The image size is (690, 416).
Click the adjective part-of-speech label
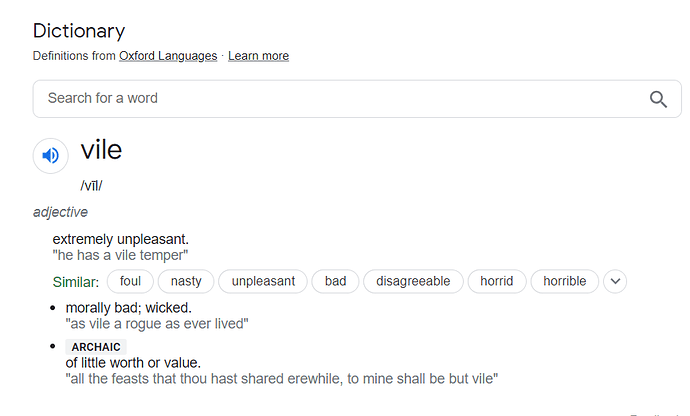click(60, 212)
